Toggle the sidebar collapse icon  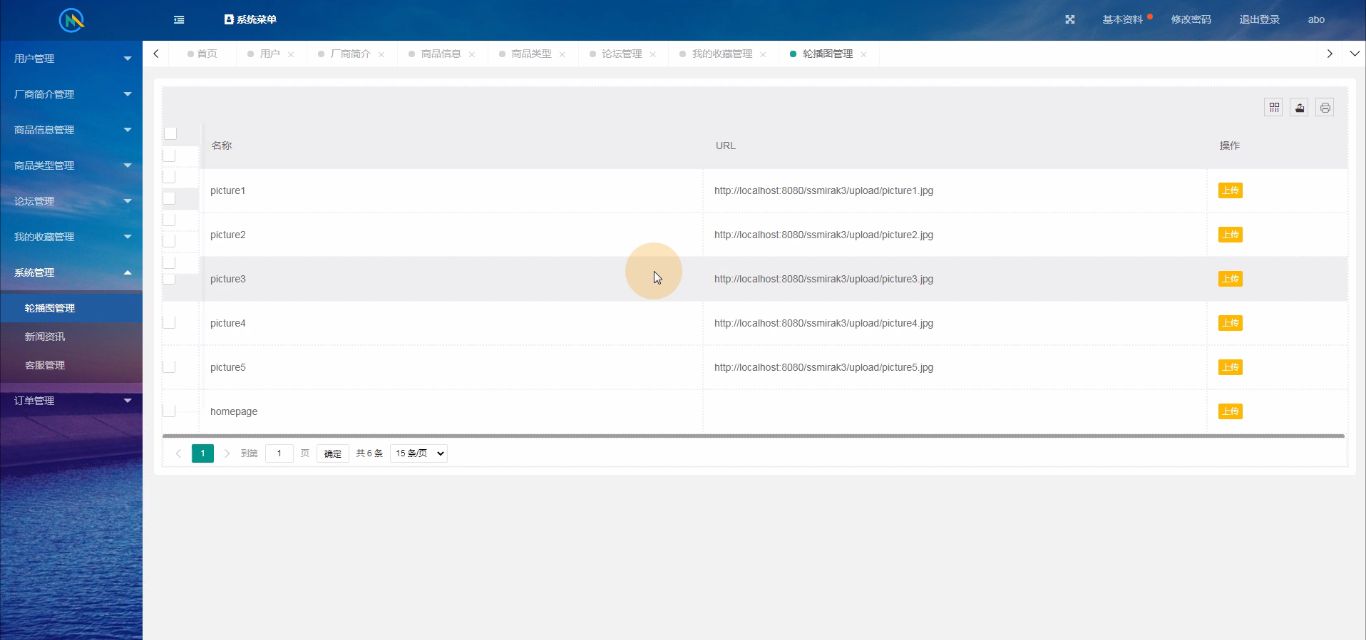point(179,19)
